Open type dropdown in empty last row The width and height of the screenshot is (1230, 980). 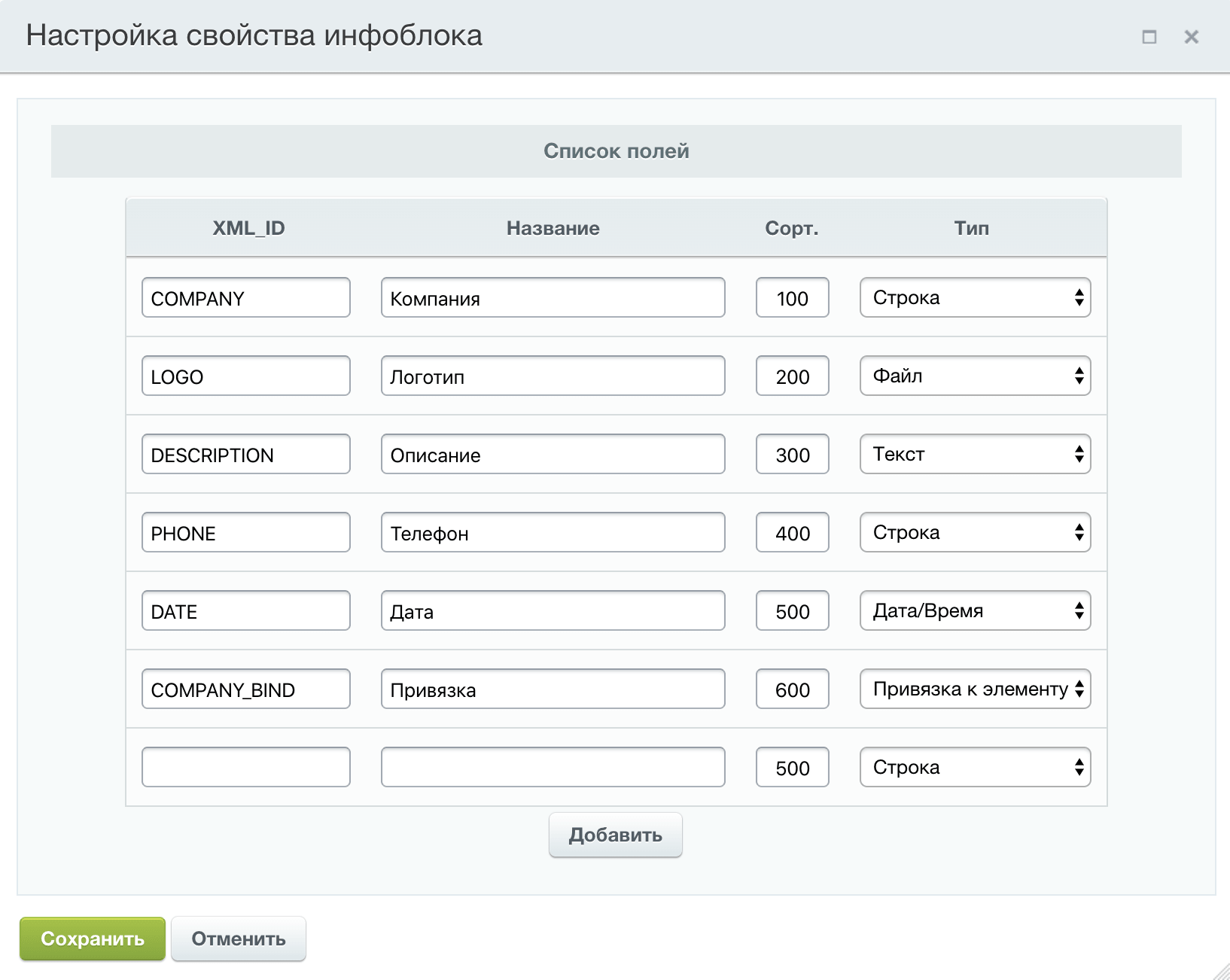975,768
